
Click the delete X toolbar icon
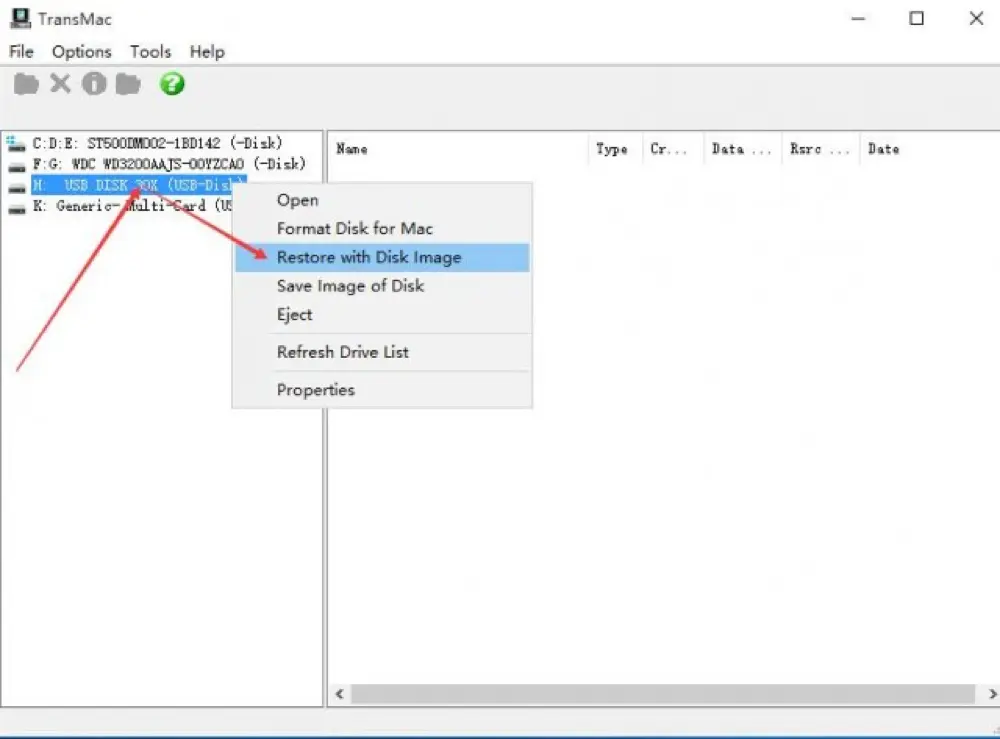(x=61, y=84)
